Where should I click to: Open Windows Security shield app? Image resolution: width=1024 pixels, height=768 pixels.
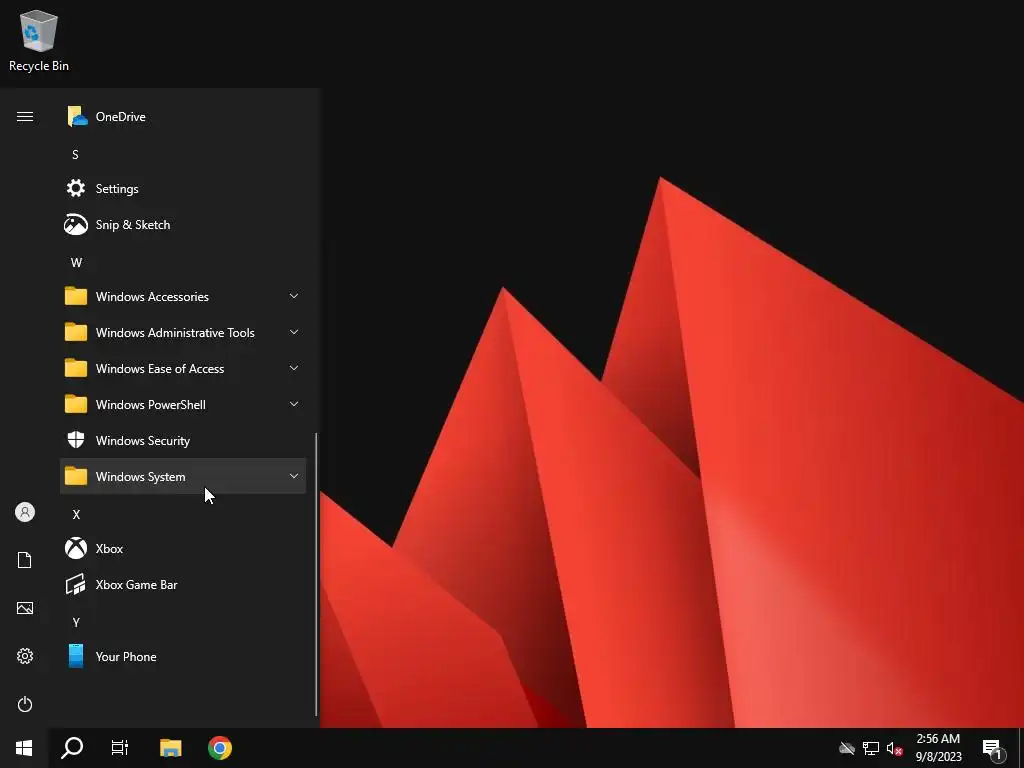183,440
